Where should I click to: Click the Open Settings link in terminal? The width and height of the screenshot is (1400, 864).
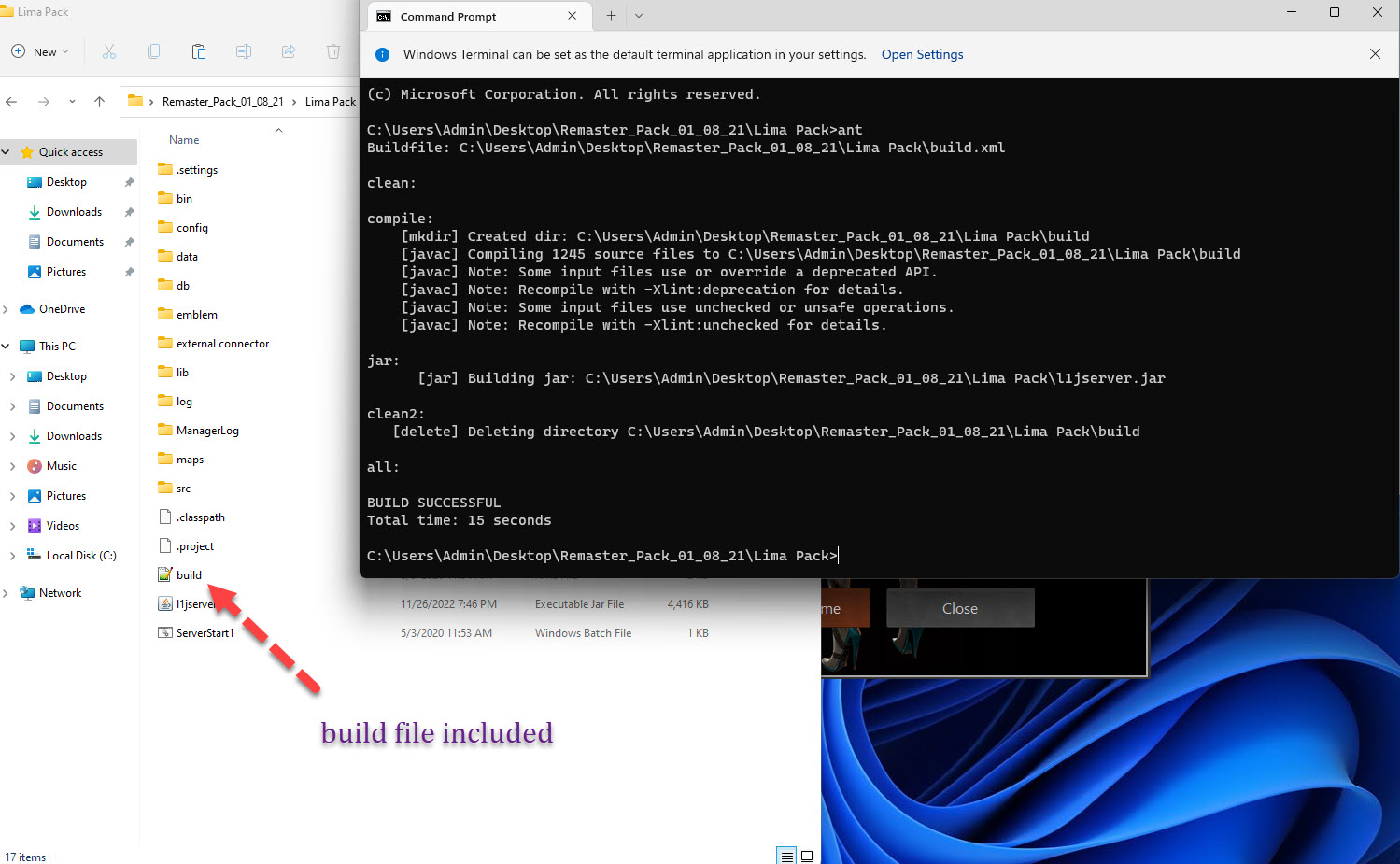pos(922,54)
